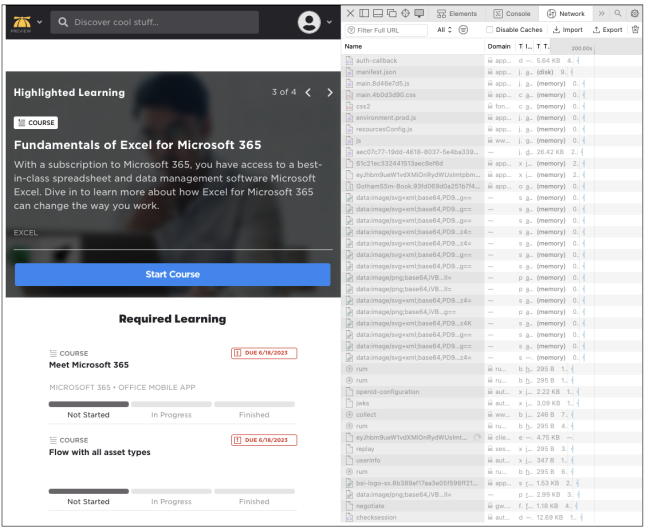
Task: Click the file icon of manifest.json row
Action: [349, 72]
